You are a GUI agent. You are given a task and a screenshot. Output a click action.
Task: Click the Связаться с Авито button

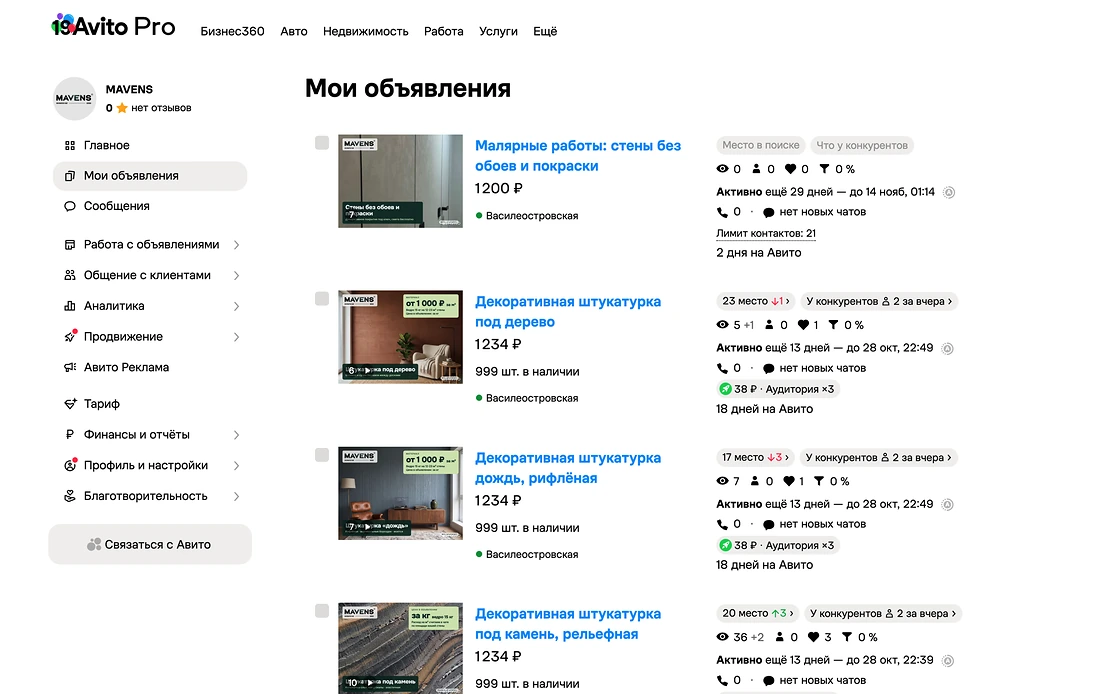point(150,545)
